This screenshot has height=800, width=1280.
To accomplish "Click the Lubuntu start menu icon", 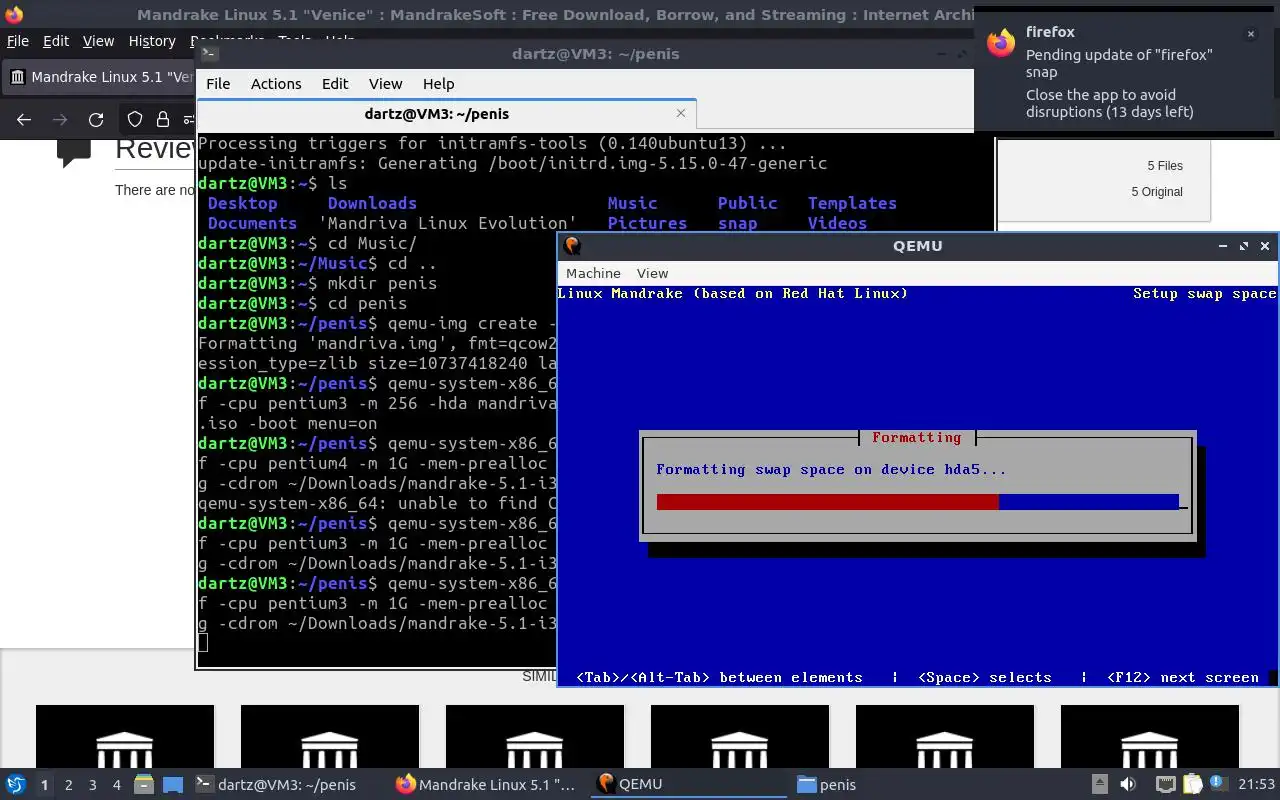I will (15, 784).
